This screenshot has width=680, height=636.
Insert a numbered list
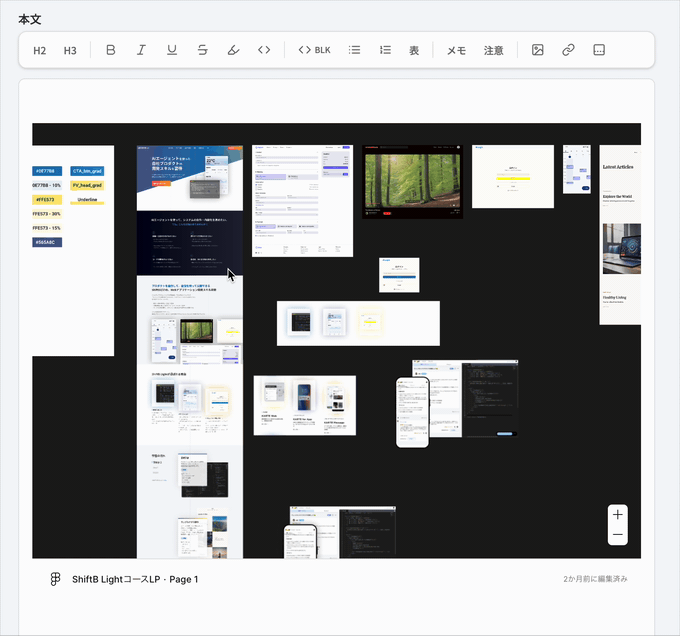coord(385,50)
